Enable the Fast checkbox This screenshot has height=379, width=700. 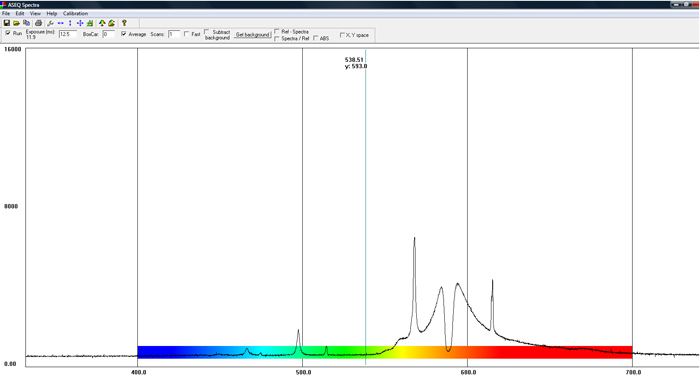click(x=187, y=34)
